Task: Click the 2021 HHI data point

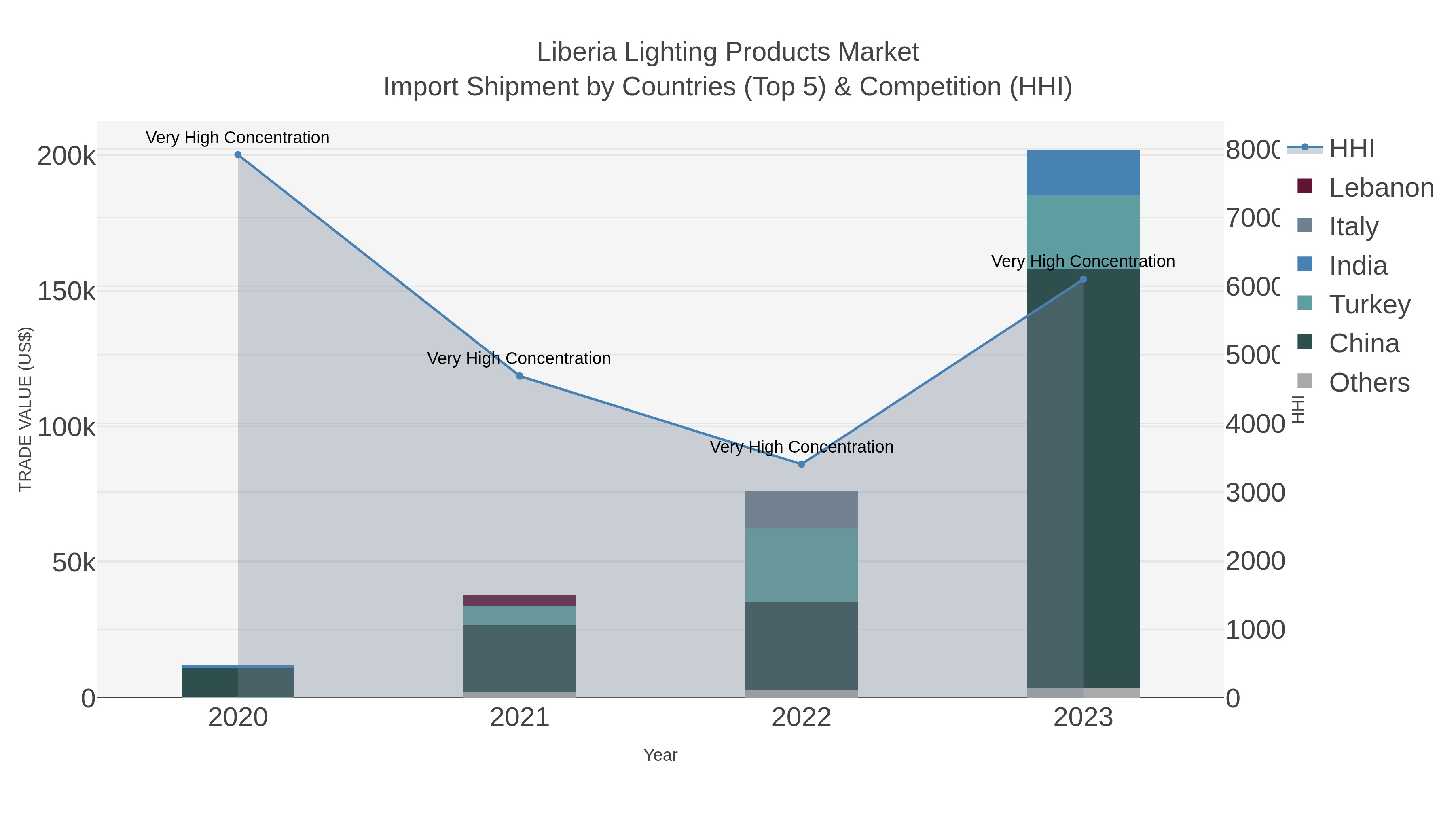Action: point(519,376)
